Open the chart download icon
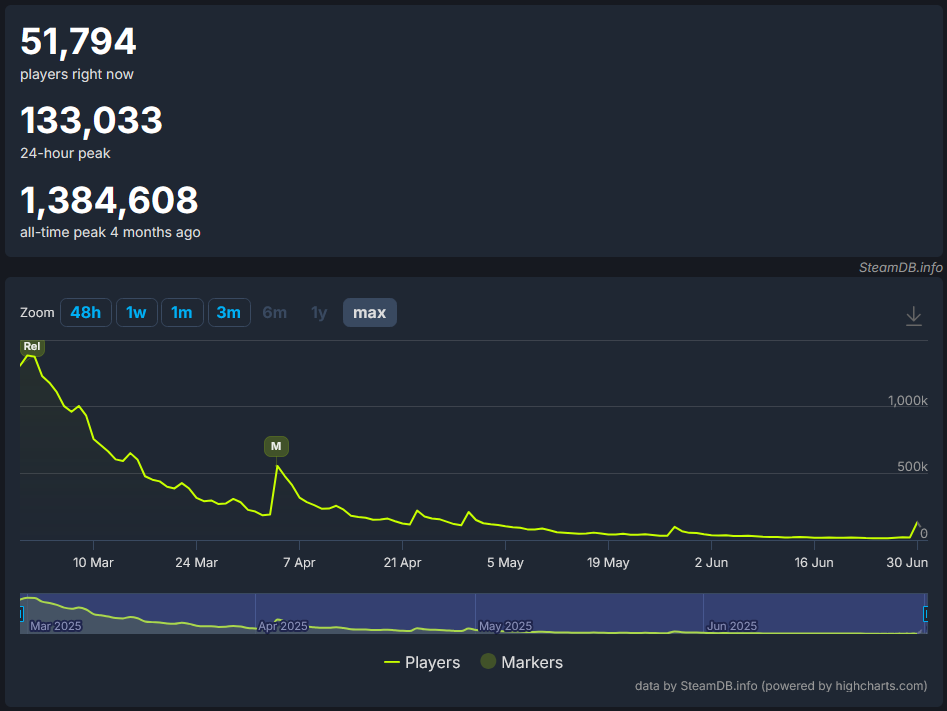 tap(914, 316)
